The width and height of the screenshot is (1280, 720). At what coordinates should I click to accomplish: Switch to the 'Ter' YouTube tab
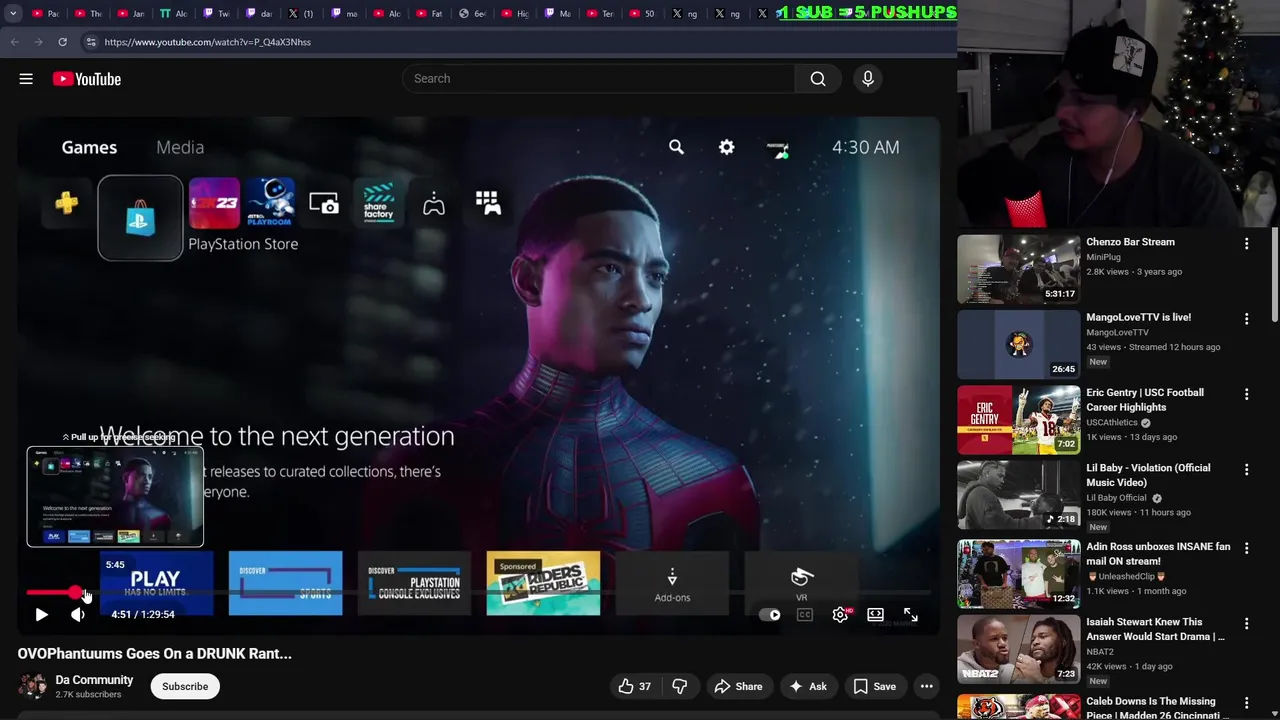click(x=601, y=14)
